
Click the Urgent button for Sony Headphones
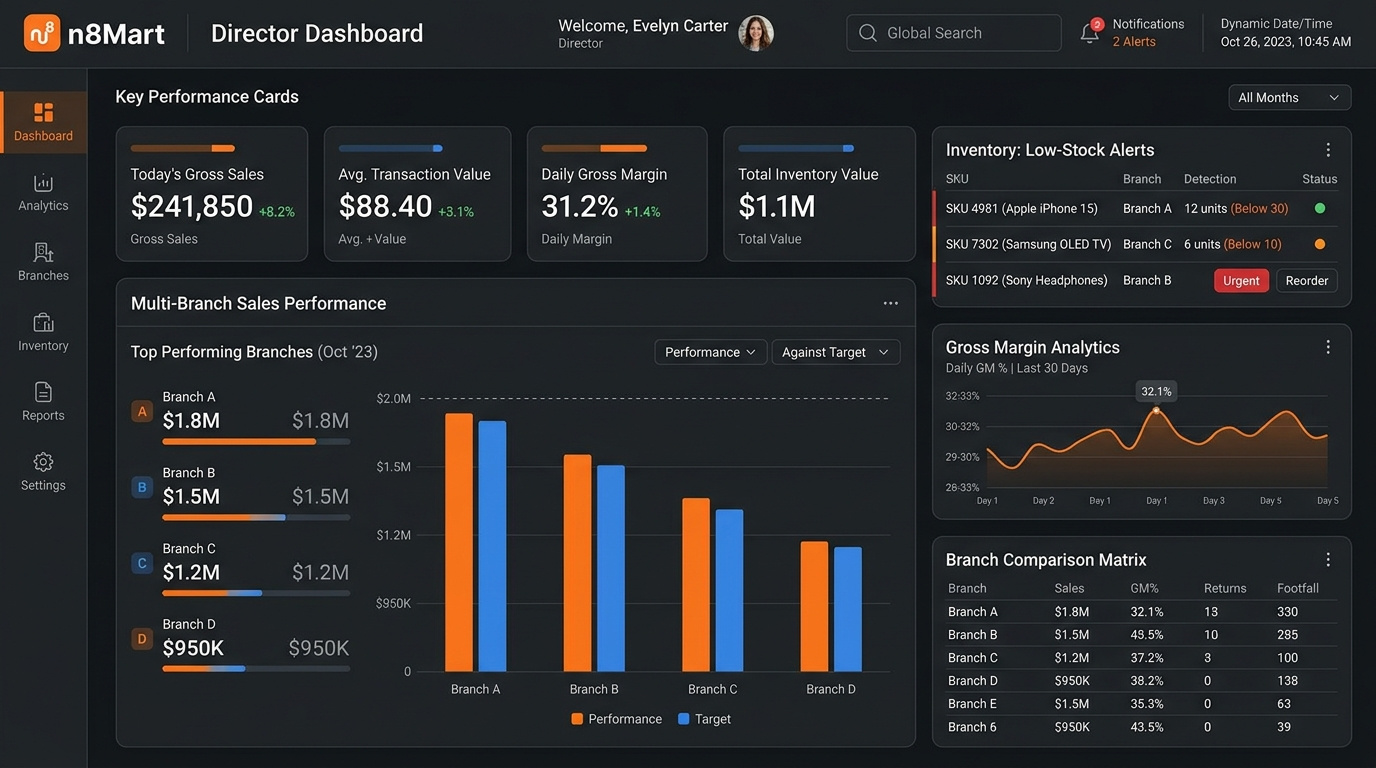click(x=1241, y=281)
